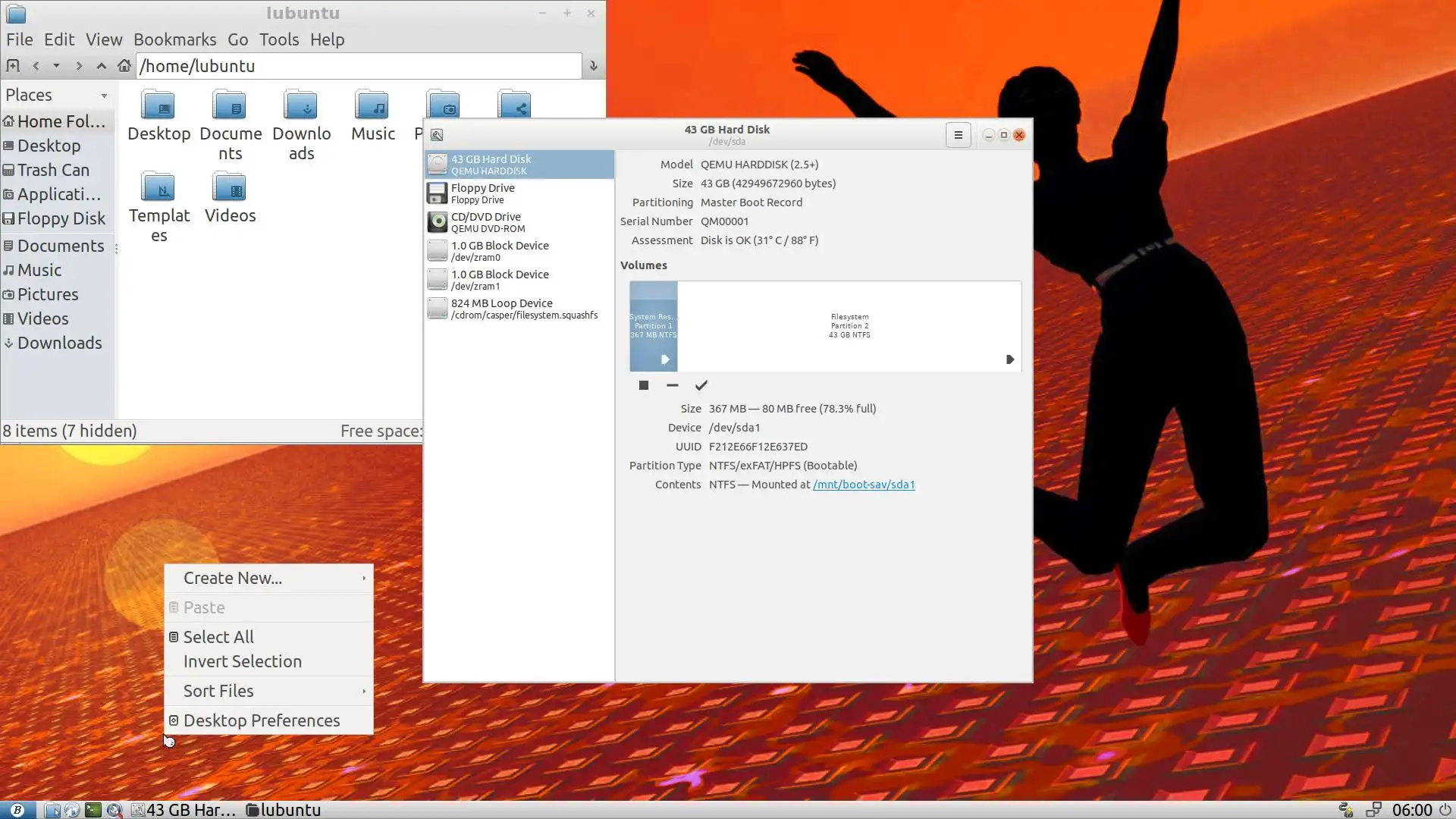Launch terminal from the taskbar
This screenshot has height=819, width=1456.
[93, 810]
